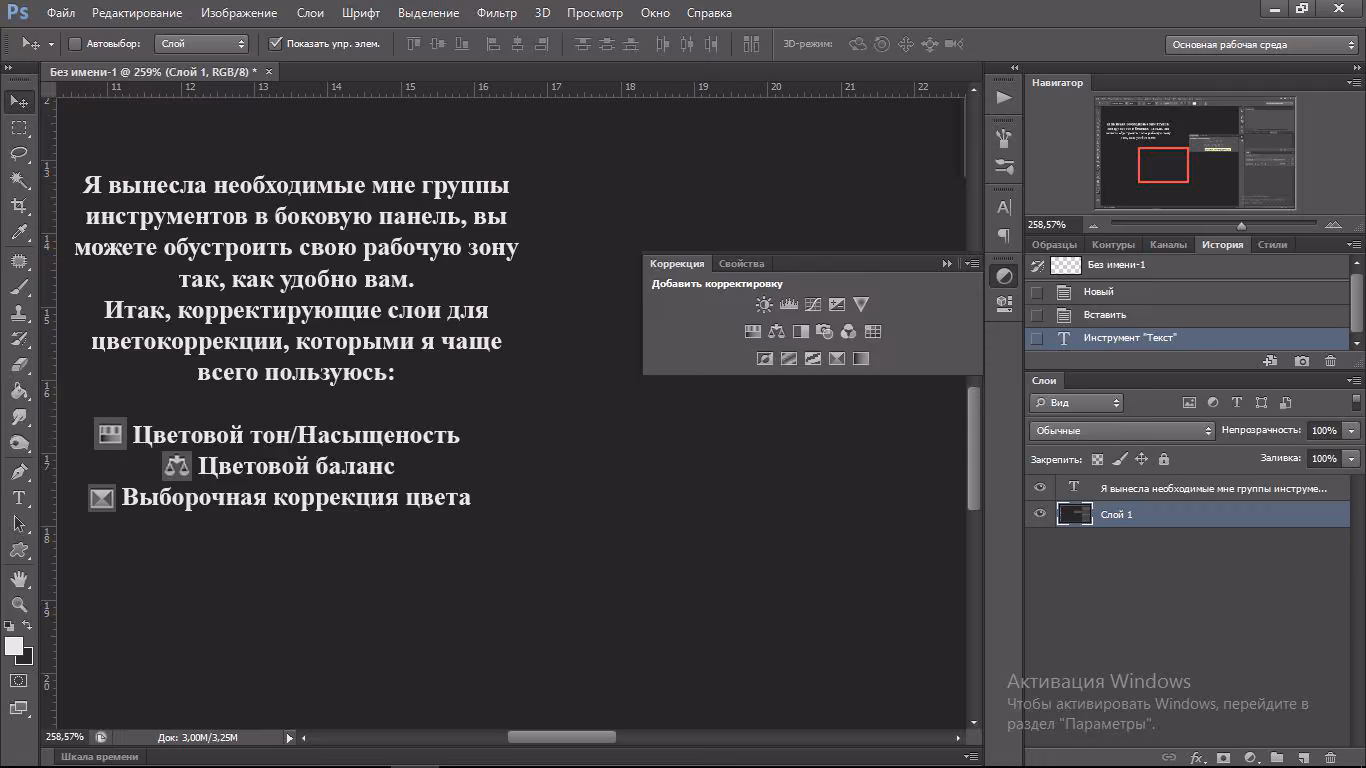Collapse the Коррекция panel with double arrows

point(947,264)
